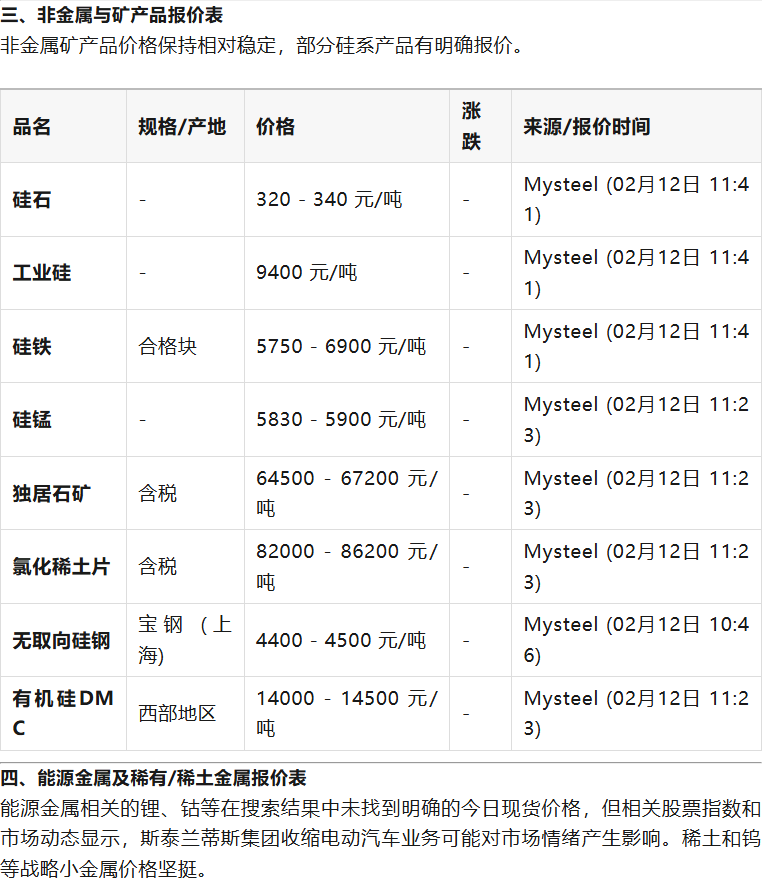Select the 氯化稀土片 price cell

[x=346, y=566]
